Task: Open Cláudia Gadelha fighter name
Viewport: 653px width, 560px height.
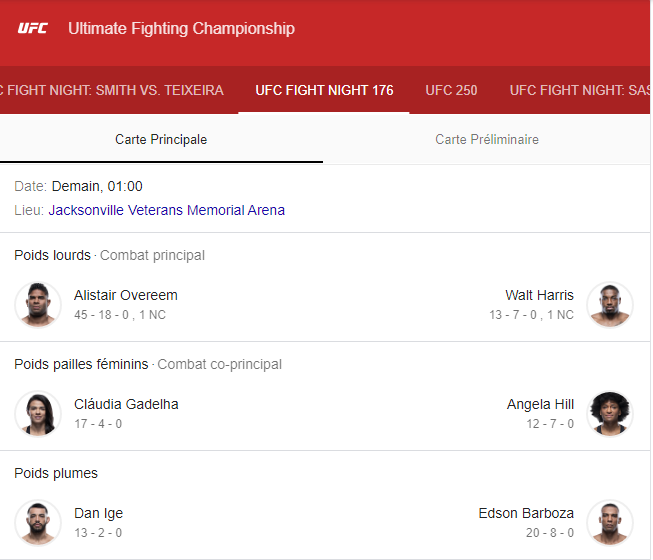Action: pos(126,404)
